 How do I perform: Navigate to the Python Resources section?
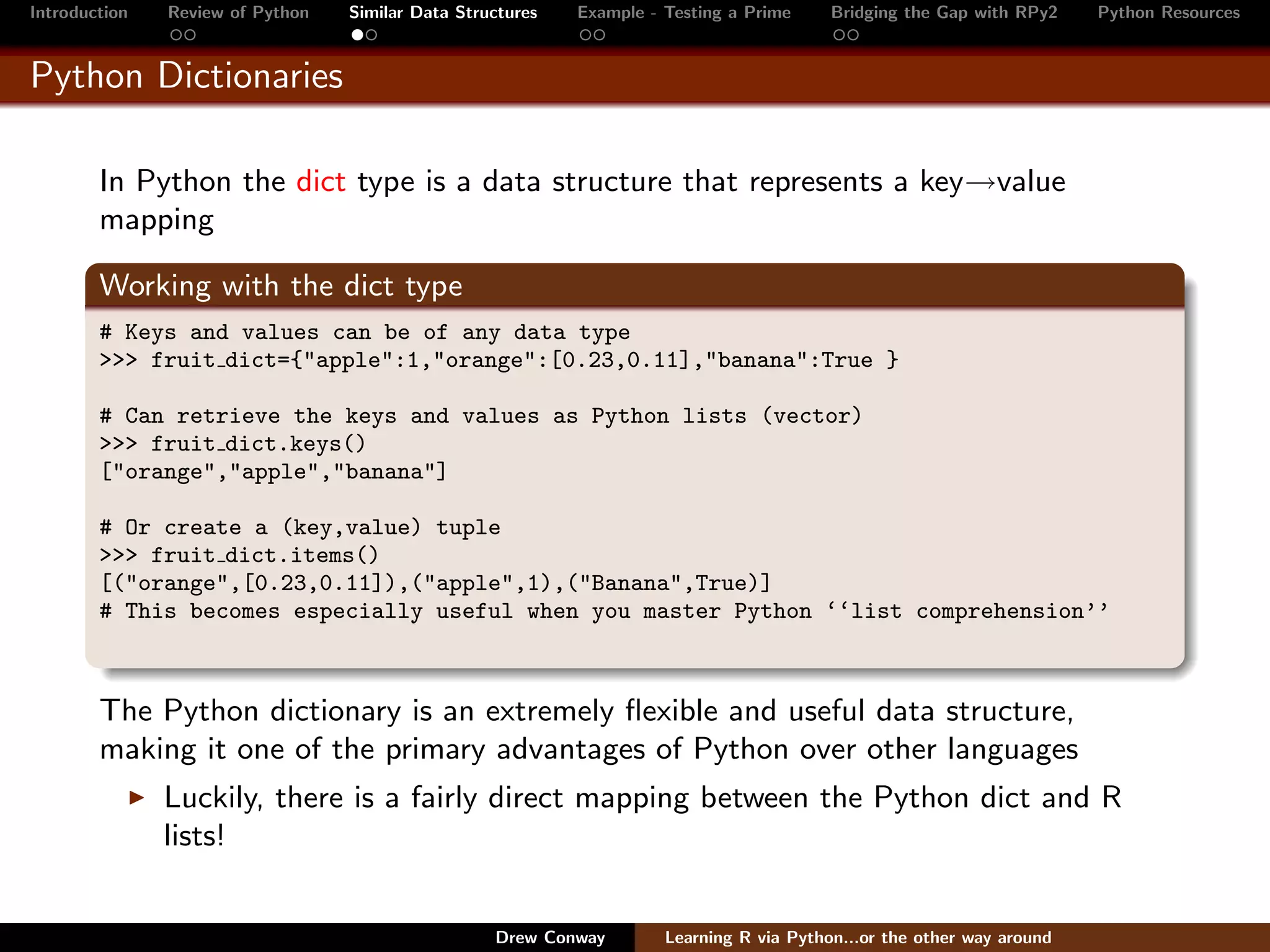(x=1168, y=12)
